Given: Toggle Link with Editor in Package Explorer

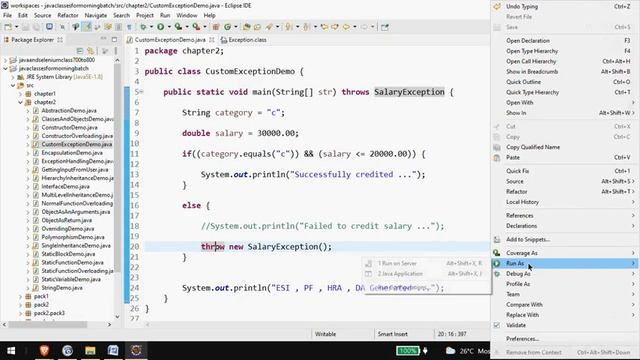Looking at the screenshot, I should tap(91, 51).
